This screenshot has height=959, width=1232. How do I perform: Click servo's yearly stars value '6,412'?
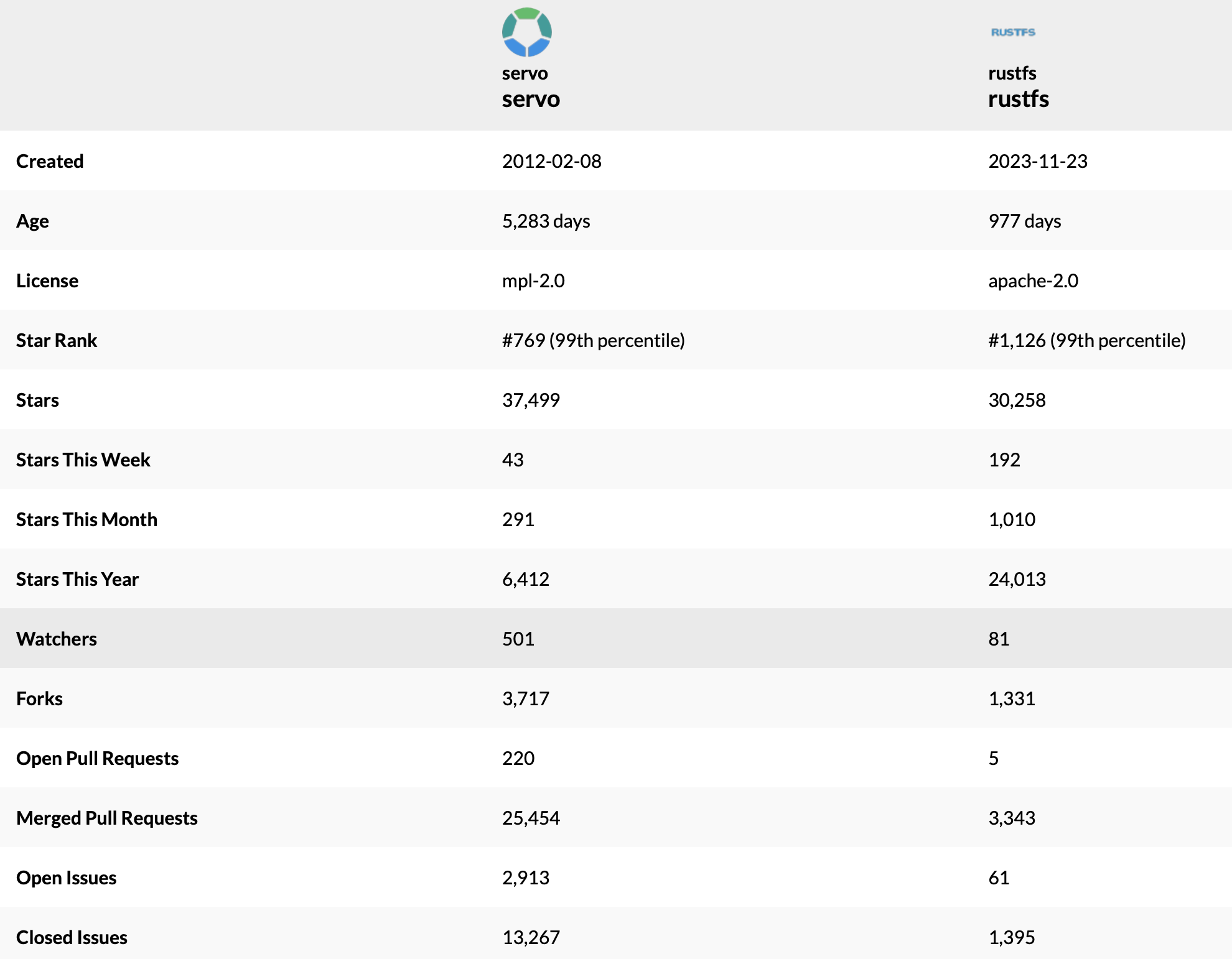[x=526, y=579]
